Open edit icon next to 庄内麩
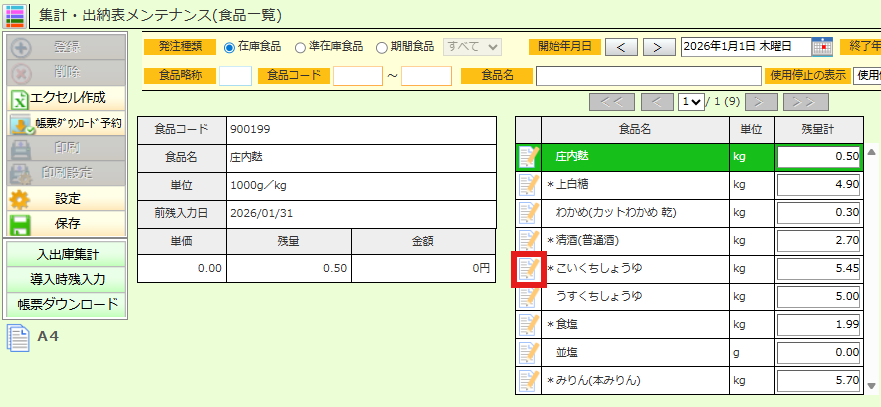Image resolution: width=881 pixels, height=407 pixels. 528,157
